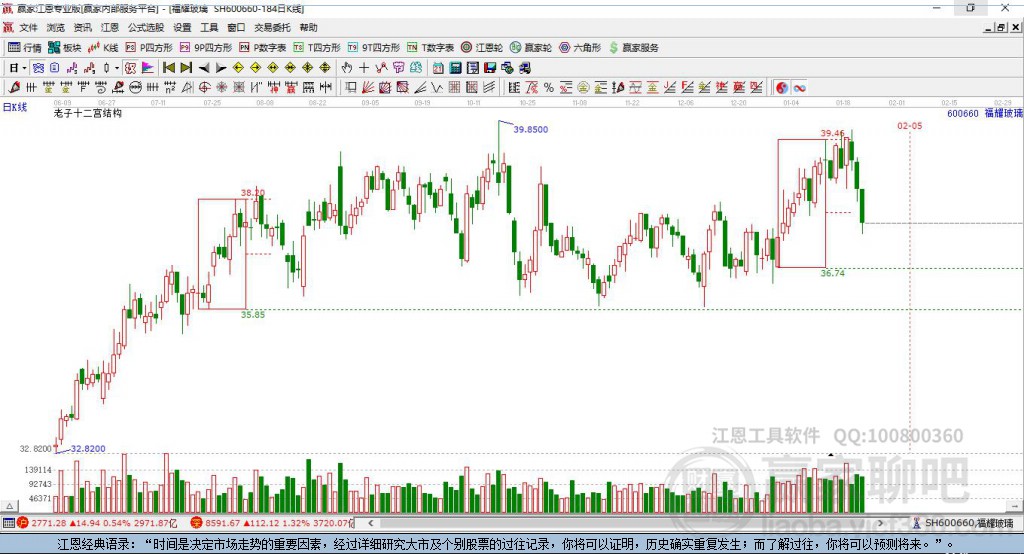The height and width of the screenshot is (554, 1024).
Task: Open the 交易委托 menu
Action: (x=272, y=27)
